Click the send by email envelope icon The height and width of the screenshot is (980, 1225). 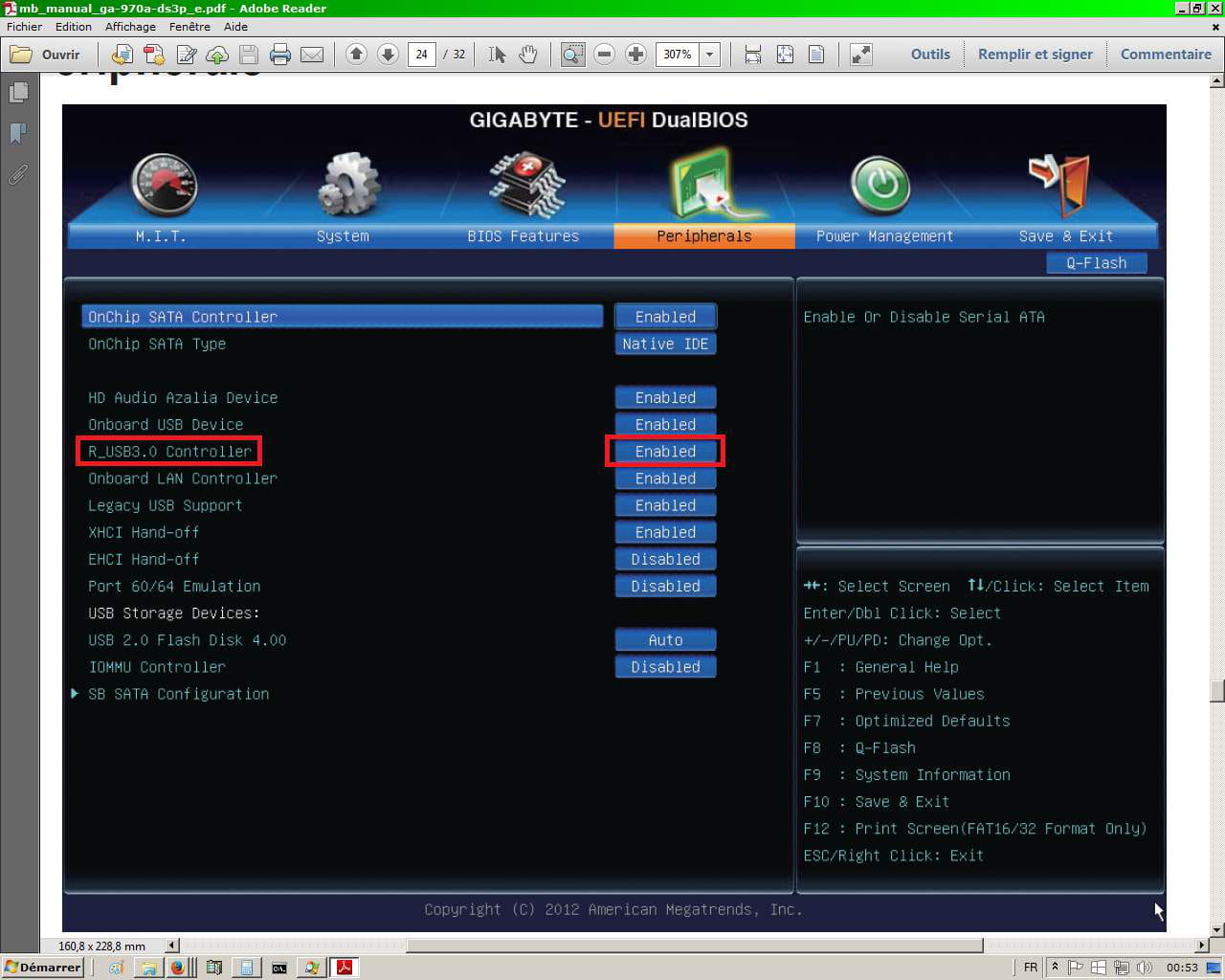(312, 55)
